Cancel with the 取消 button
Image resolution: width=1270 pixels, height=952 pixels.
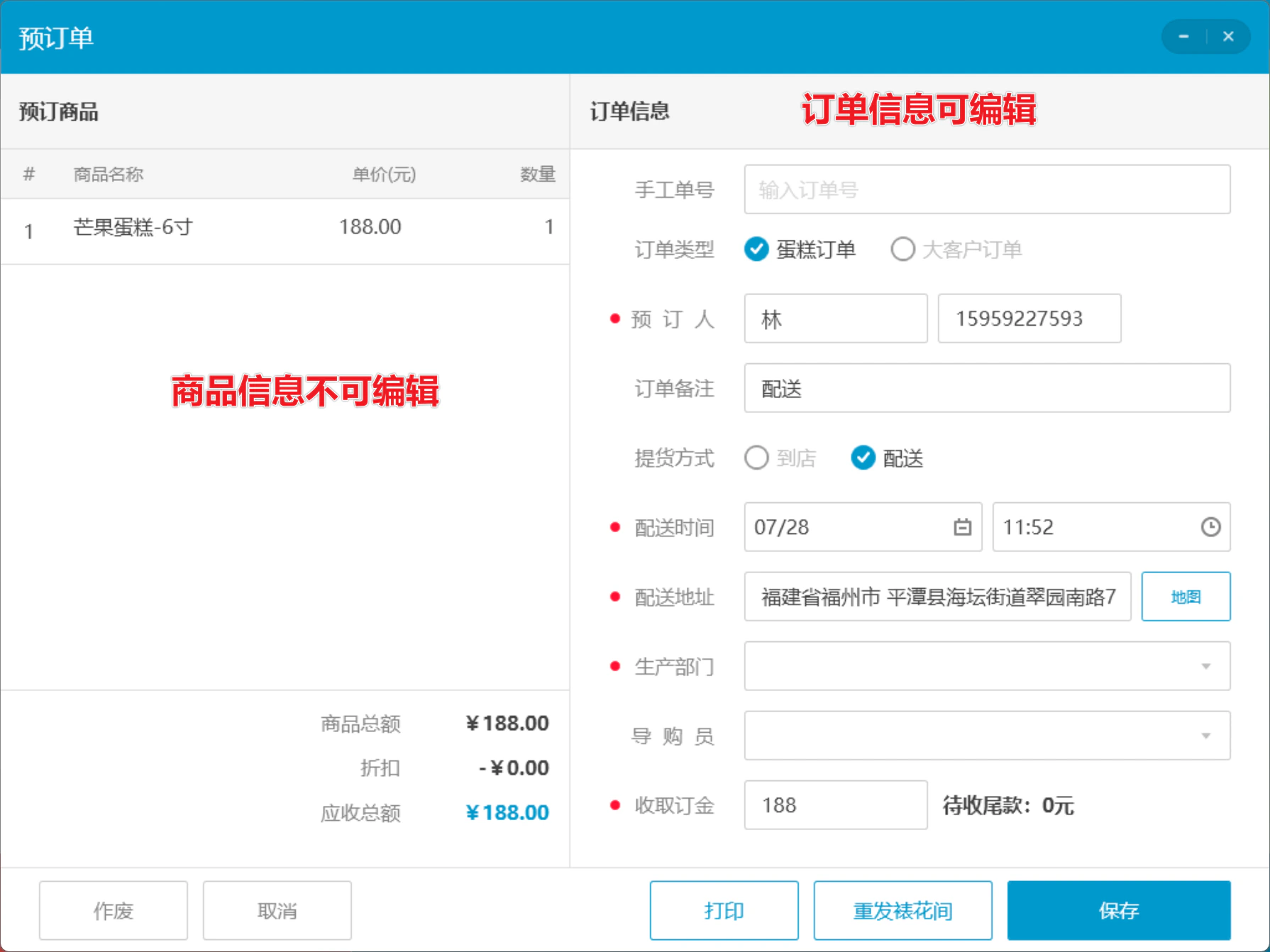click(277, 910)
